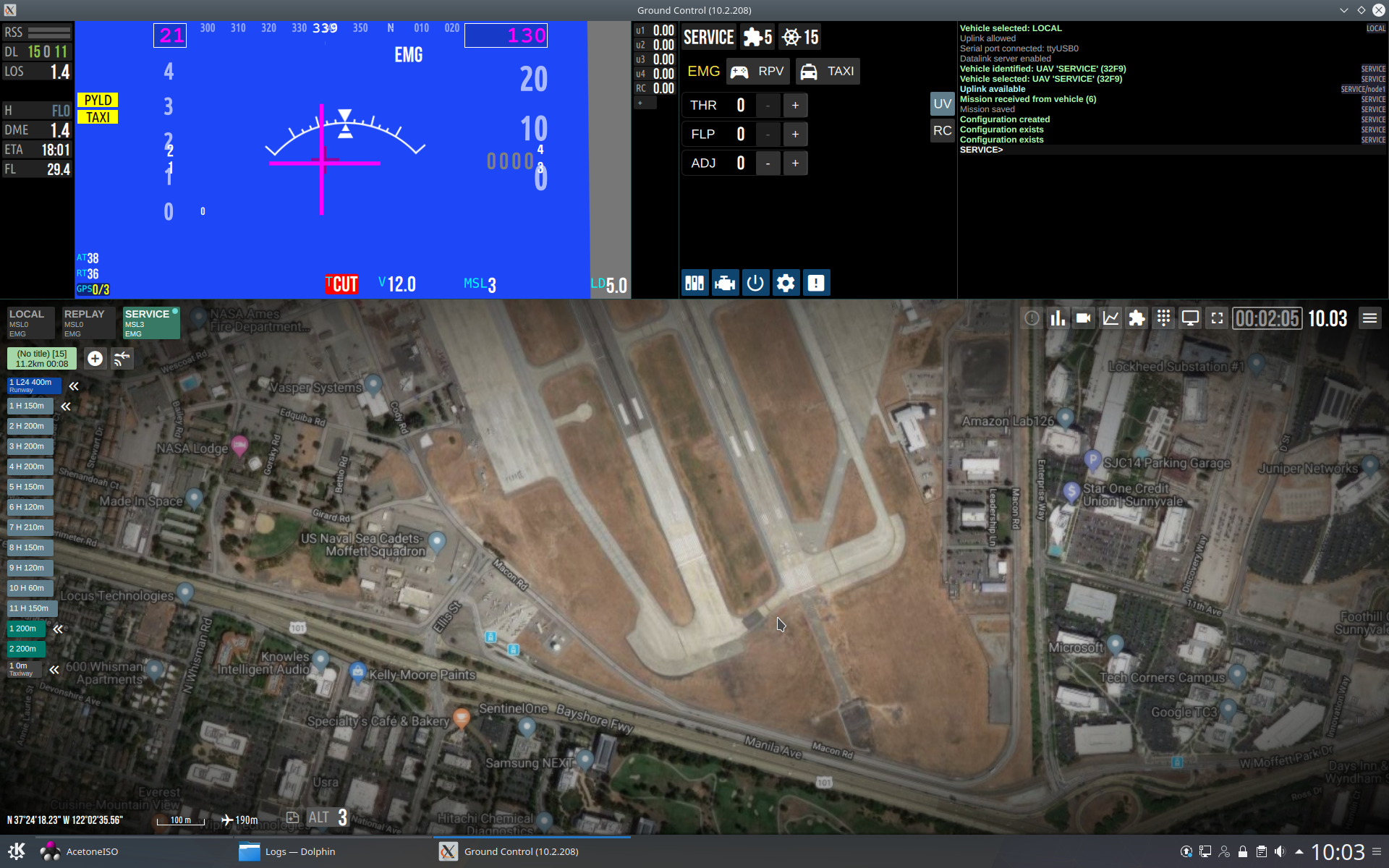Select the TAXI mode button
Image resolution: width=1389 pixels, height=868 pixels.
(x=828, y=71)
